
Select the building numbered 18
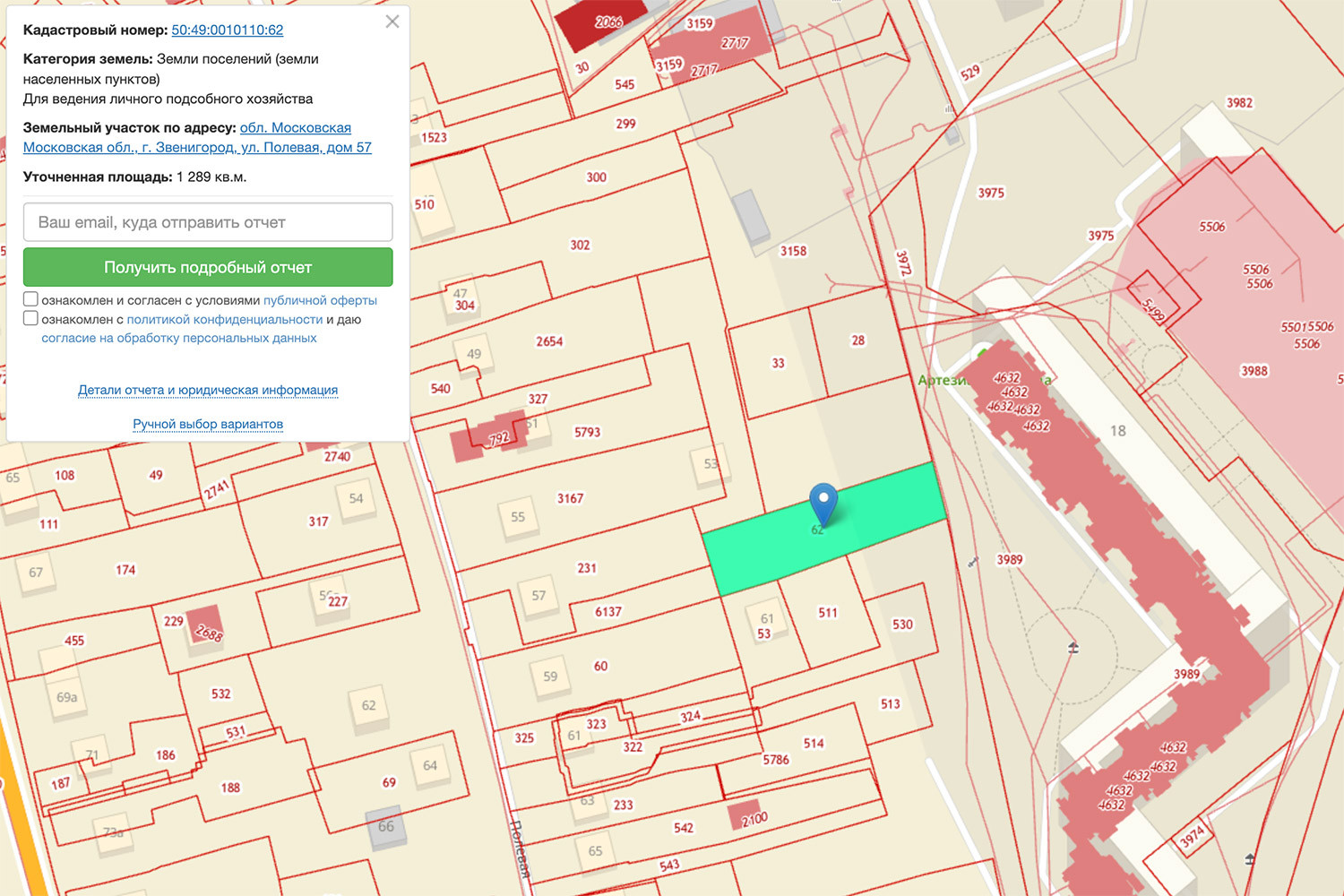tap(1118, 431)
